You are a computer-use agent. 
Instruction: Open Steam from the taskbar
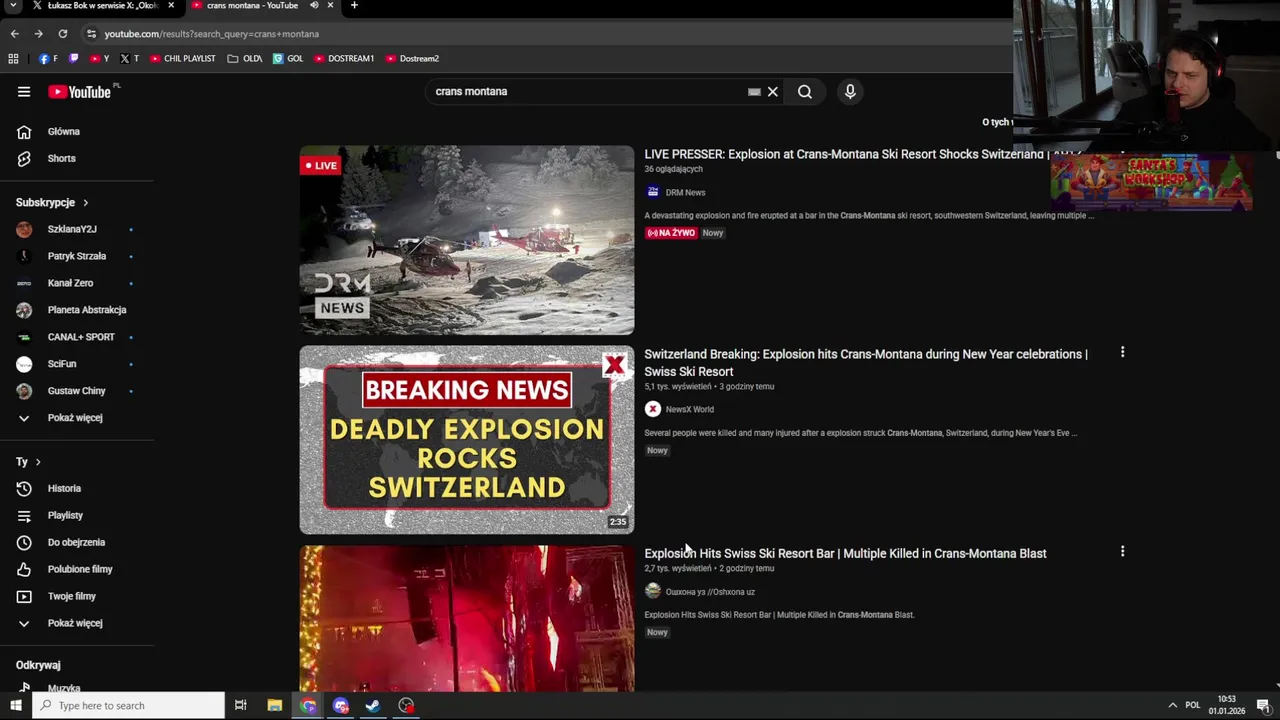tap(373, 706)
